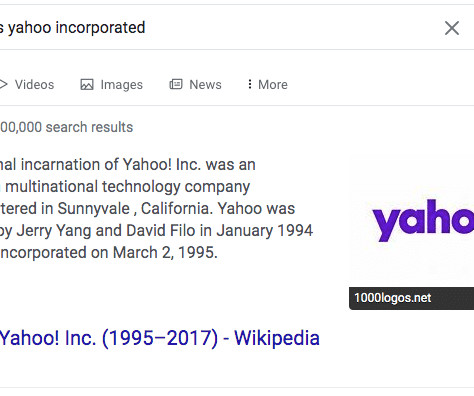The image size is (474, 396).
Task: Click the News newspaper icon
Action: (x=176, y=84)
